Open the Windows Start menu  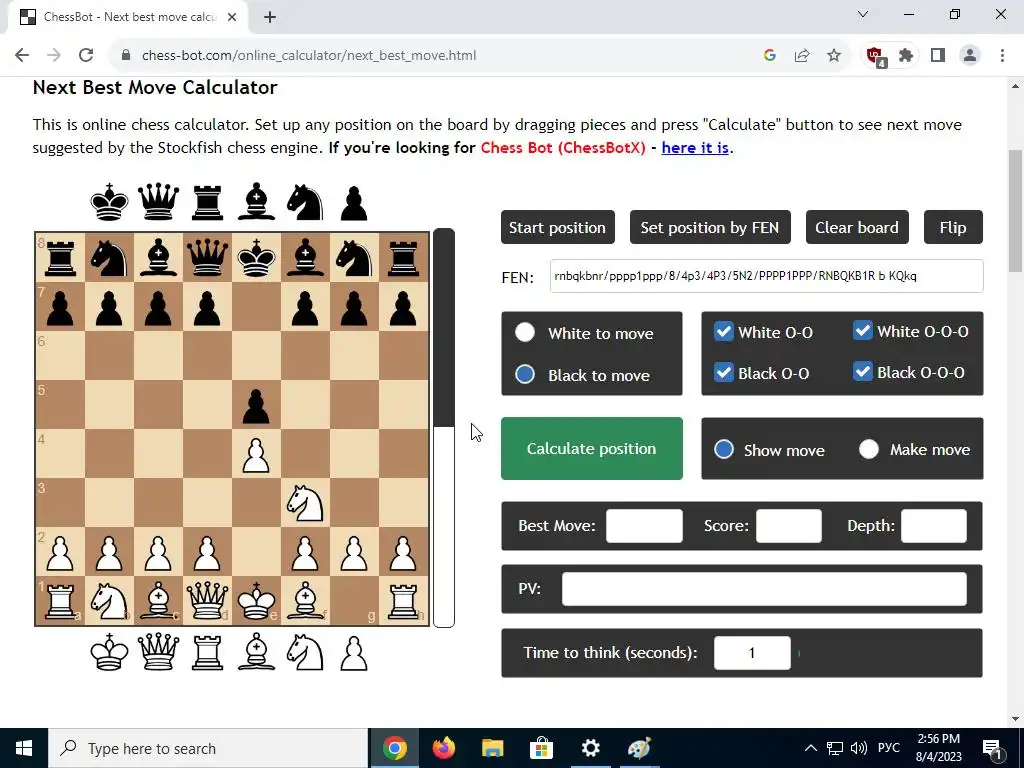point(24,748)
